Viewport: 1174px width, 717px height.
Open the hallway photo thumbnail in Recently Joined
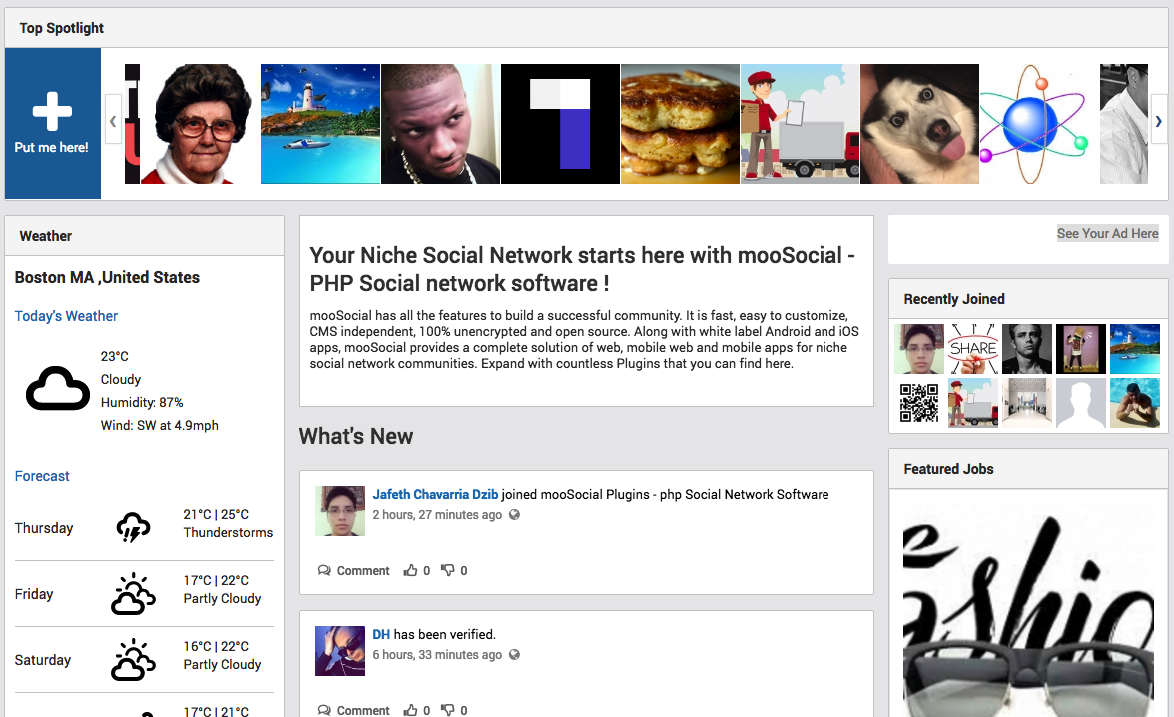(1027, 403)
